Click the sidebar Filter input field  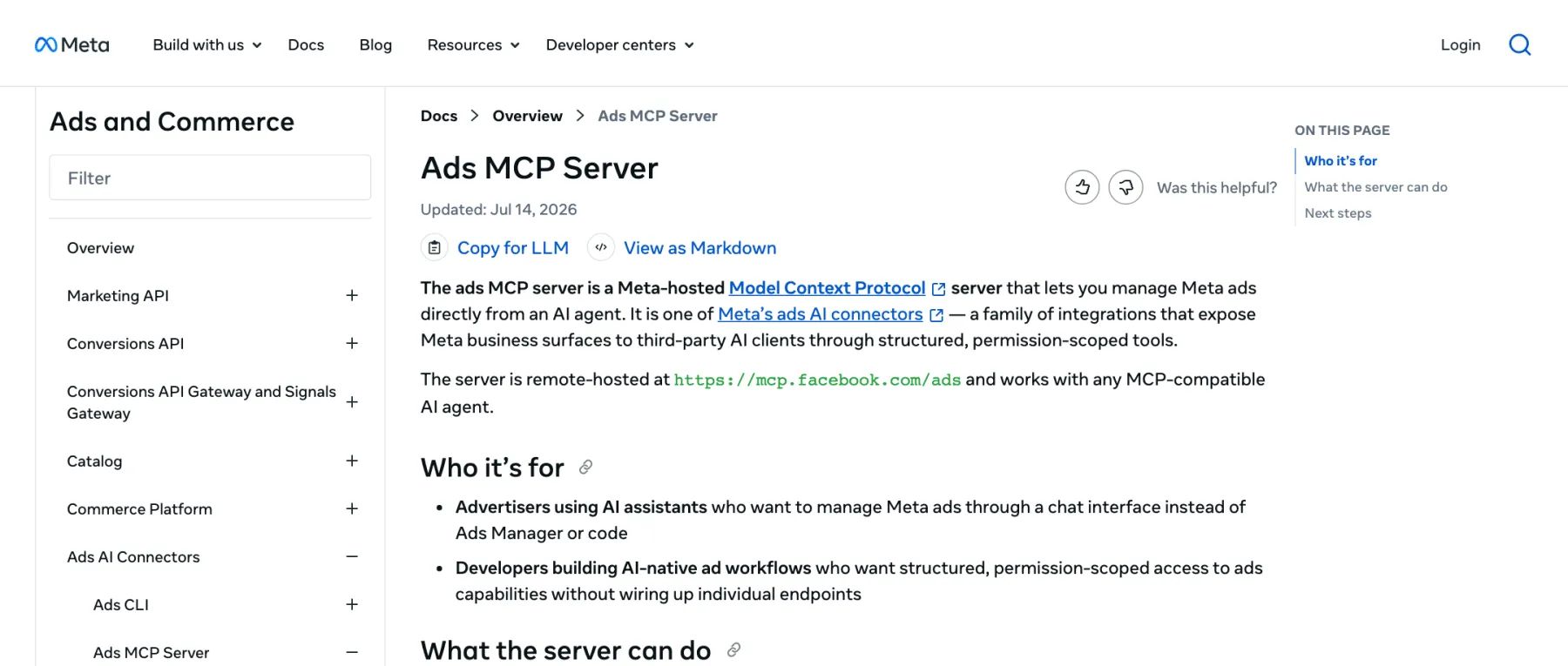pos(210,178)
